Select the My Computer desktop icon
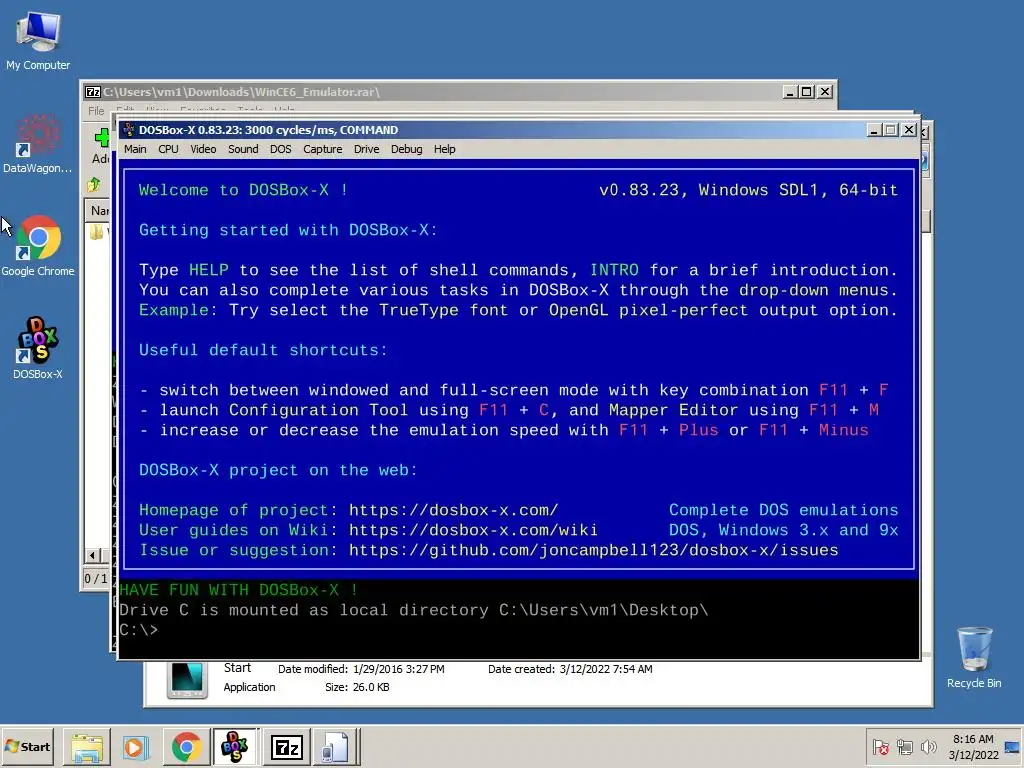1024x768 pixels. [38, 41]
